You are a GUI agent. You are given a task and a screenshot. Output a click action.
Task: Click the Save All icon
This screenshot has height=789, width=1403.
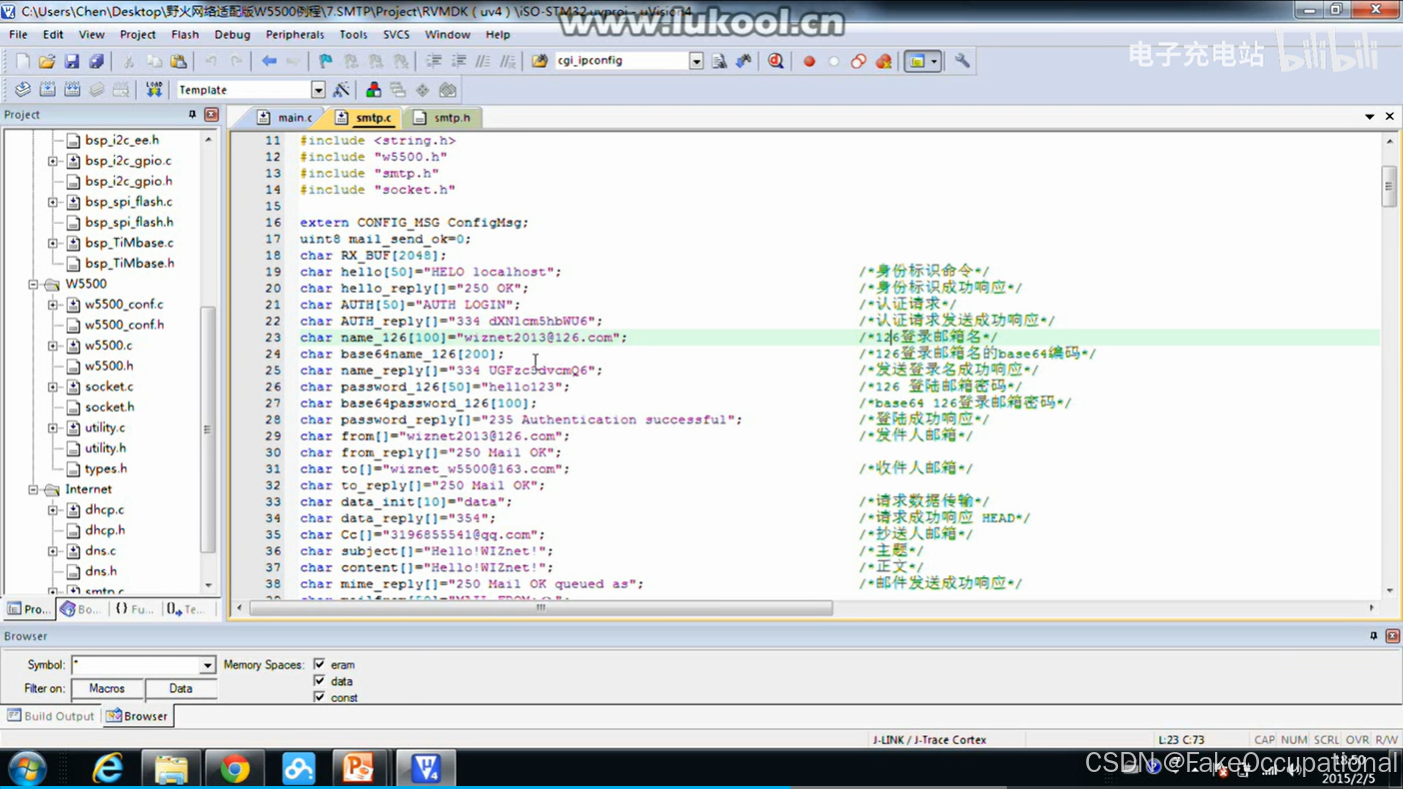96,61
